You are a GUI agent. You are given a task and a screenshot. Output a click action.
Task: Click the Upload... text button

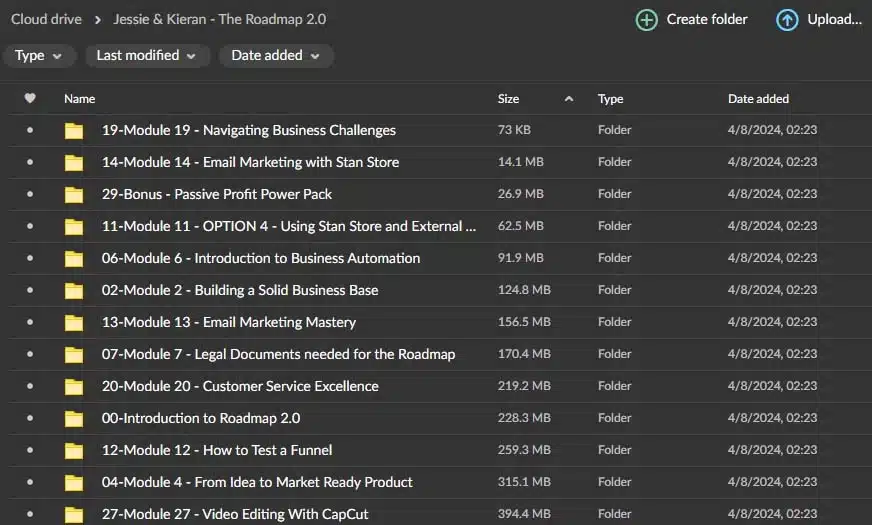835,19
